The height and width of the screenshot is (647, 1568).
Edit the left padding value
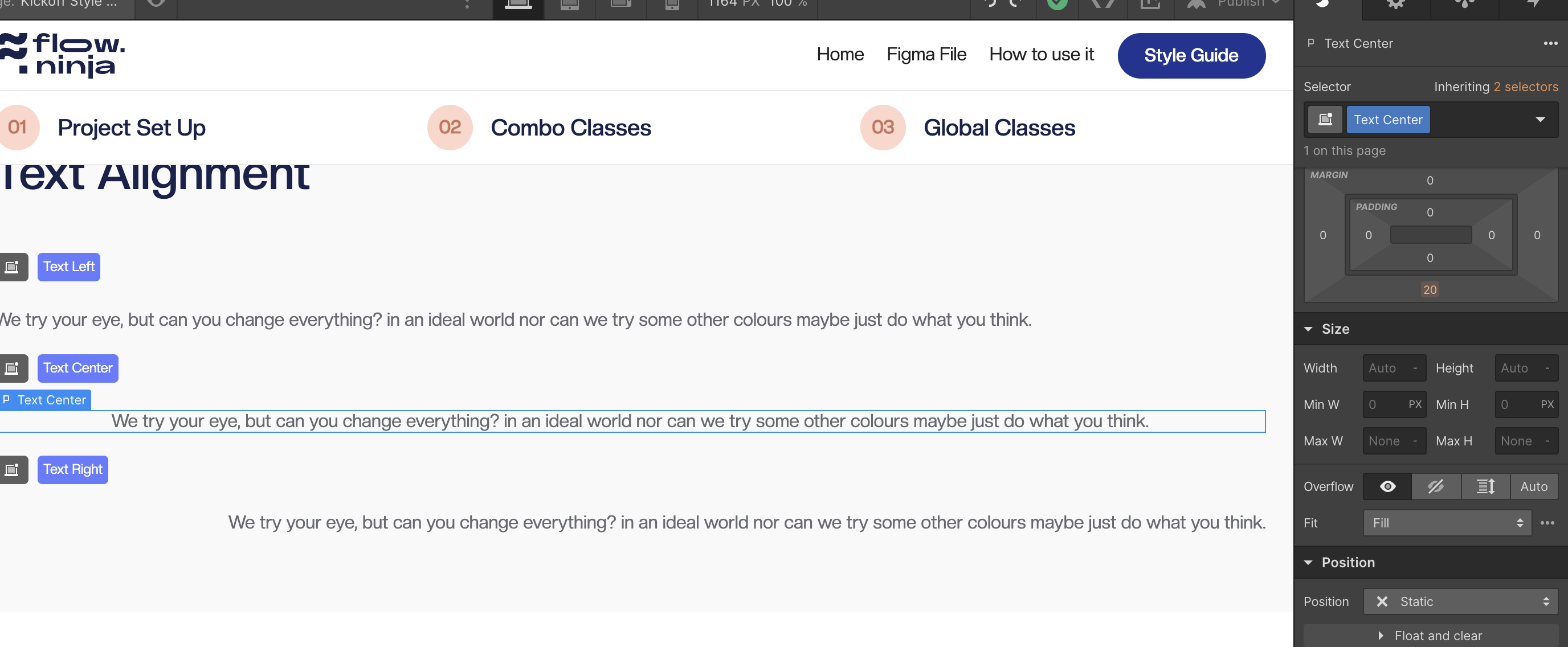(x=1369, y=235)
